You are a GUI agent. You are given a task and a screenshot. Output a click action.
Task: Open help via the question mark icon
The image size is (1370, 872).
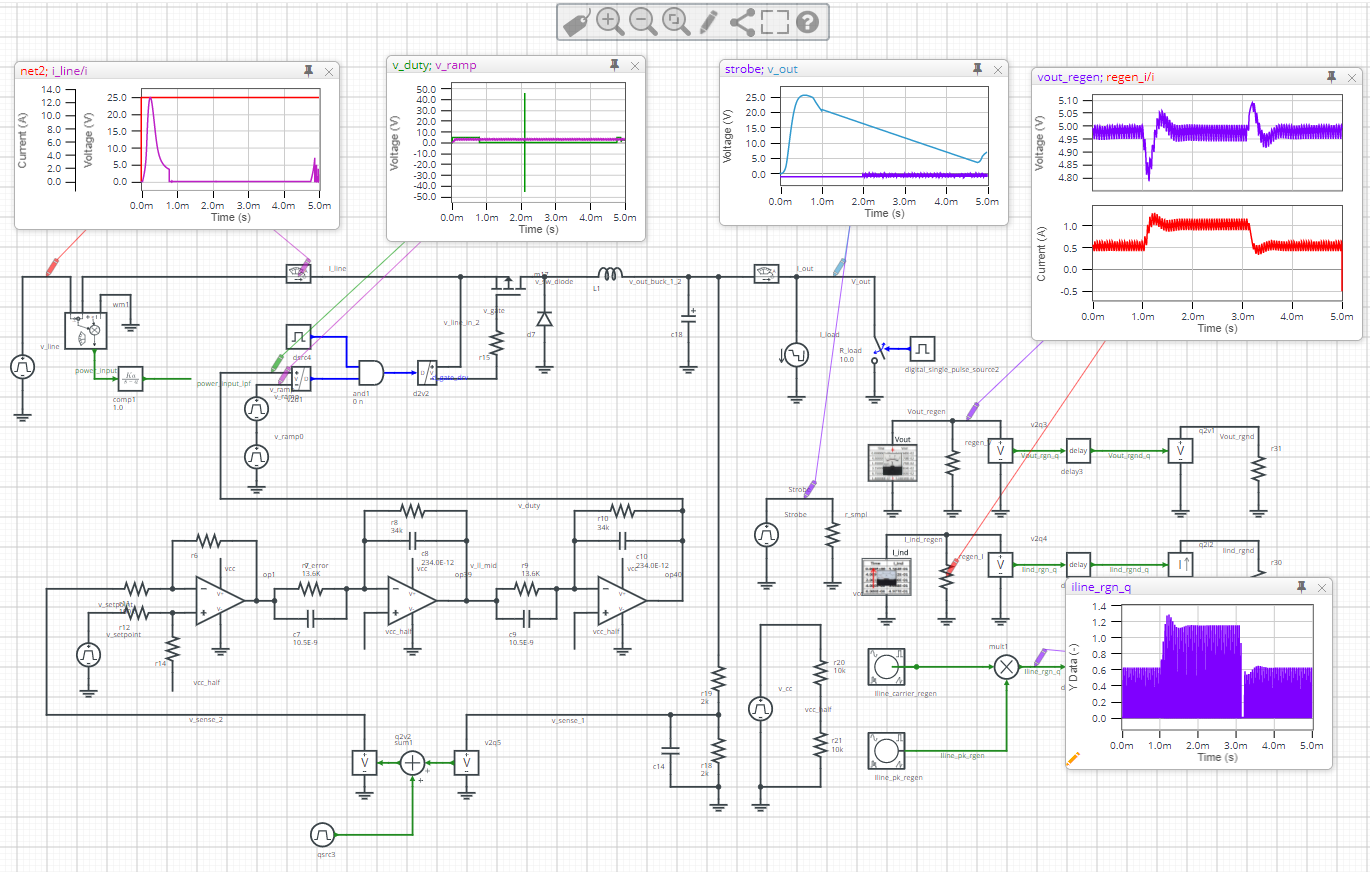(807, 22)
